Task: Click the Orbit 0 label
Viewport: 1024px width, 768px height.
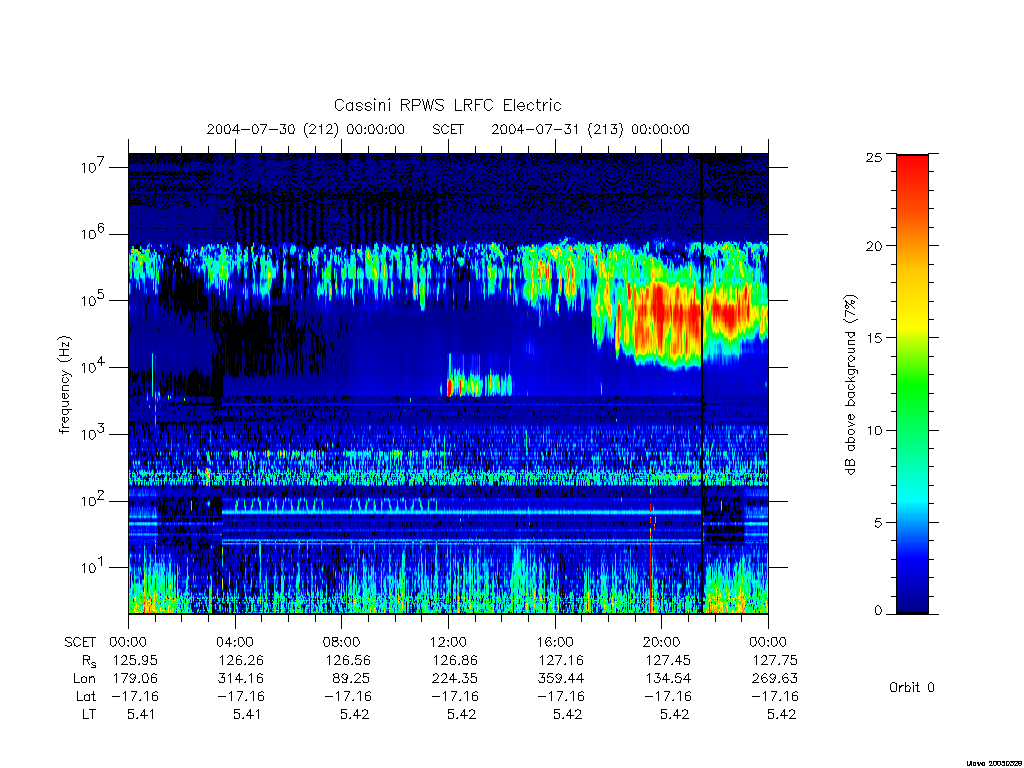Action: [x=912, y=688]
